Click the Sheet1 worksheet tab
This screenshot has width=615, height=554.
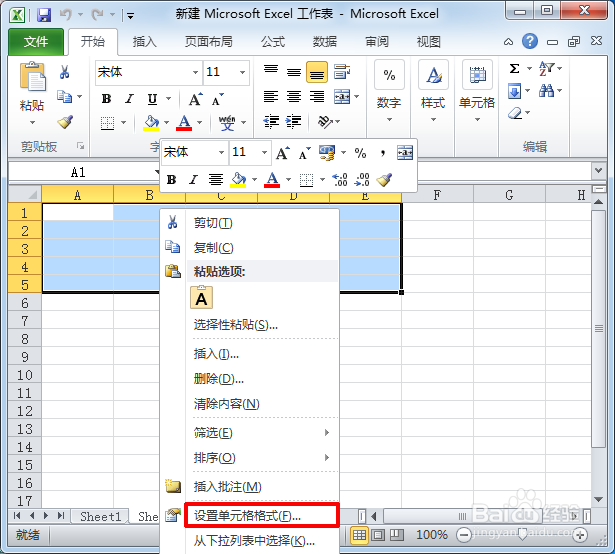[100, 516]
